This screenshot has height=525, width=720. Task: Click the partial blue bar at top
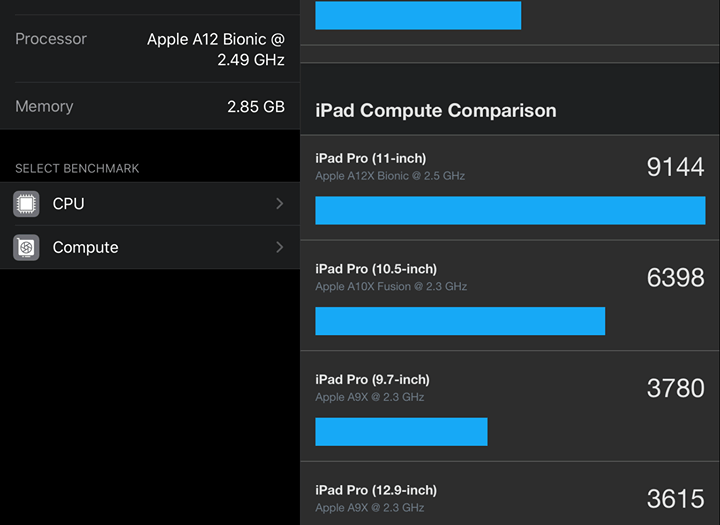(x=418, y=15)
